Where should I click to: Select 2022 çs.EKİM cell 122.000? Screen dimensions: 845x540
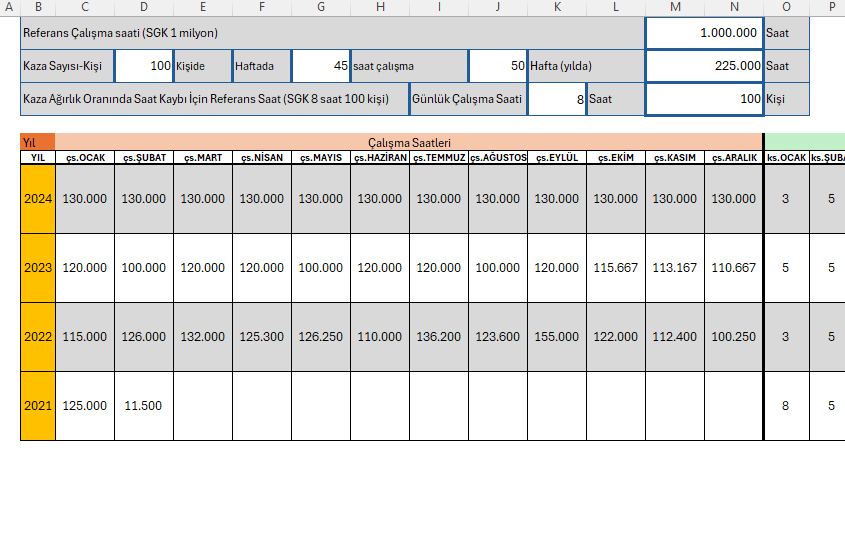tap(616, 337)
